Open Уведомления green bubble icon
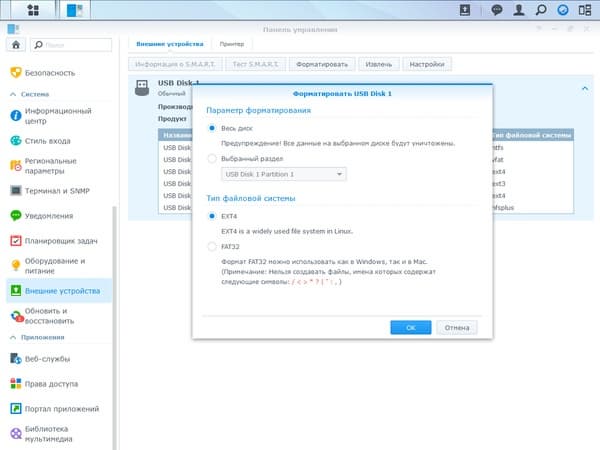The width and height of the screenshot is (600, 450). 16,215
